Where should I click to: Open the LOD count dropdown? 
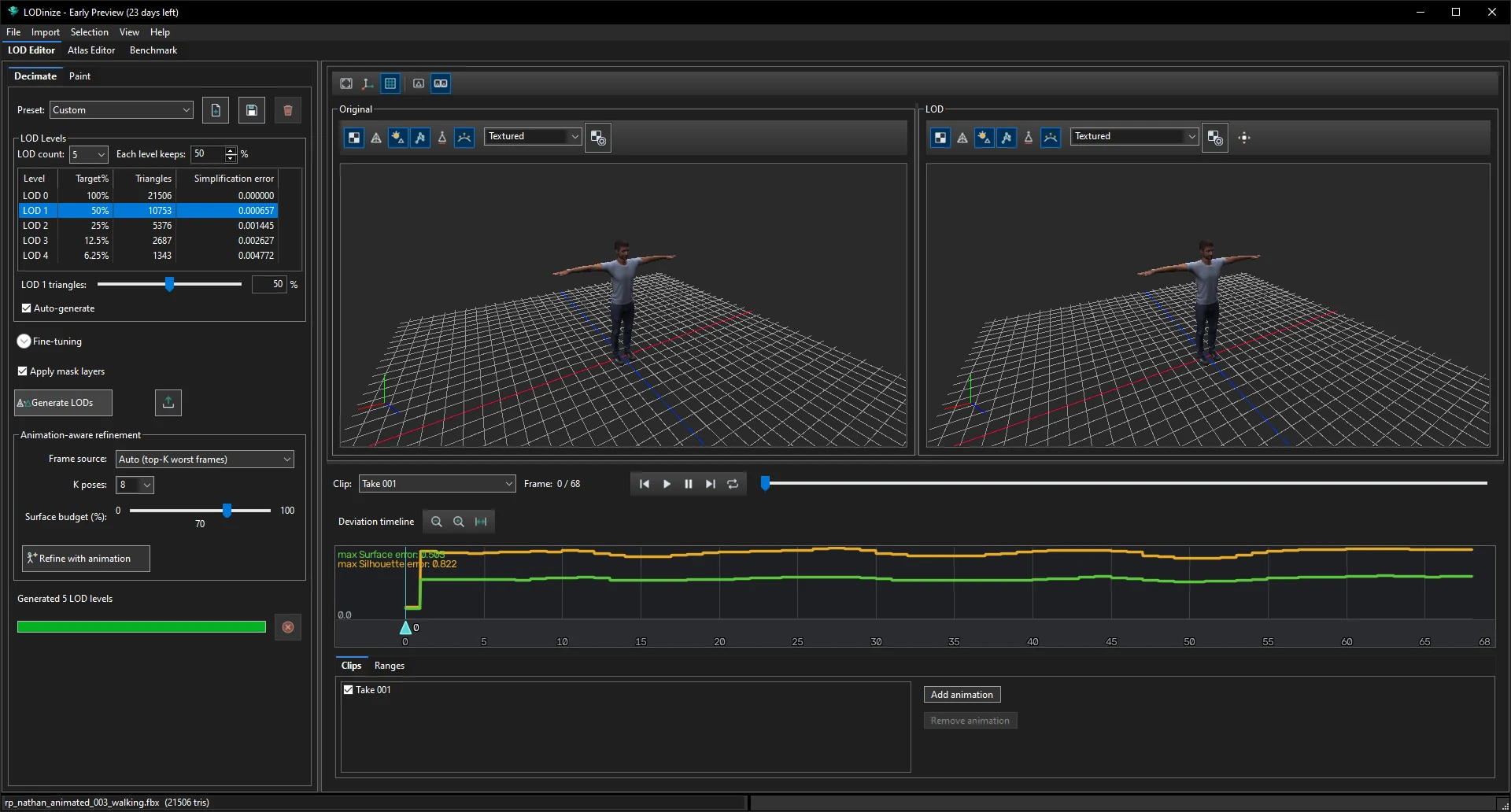tap(88, 154)
